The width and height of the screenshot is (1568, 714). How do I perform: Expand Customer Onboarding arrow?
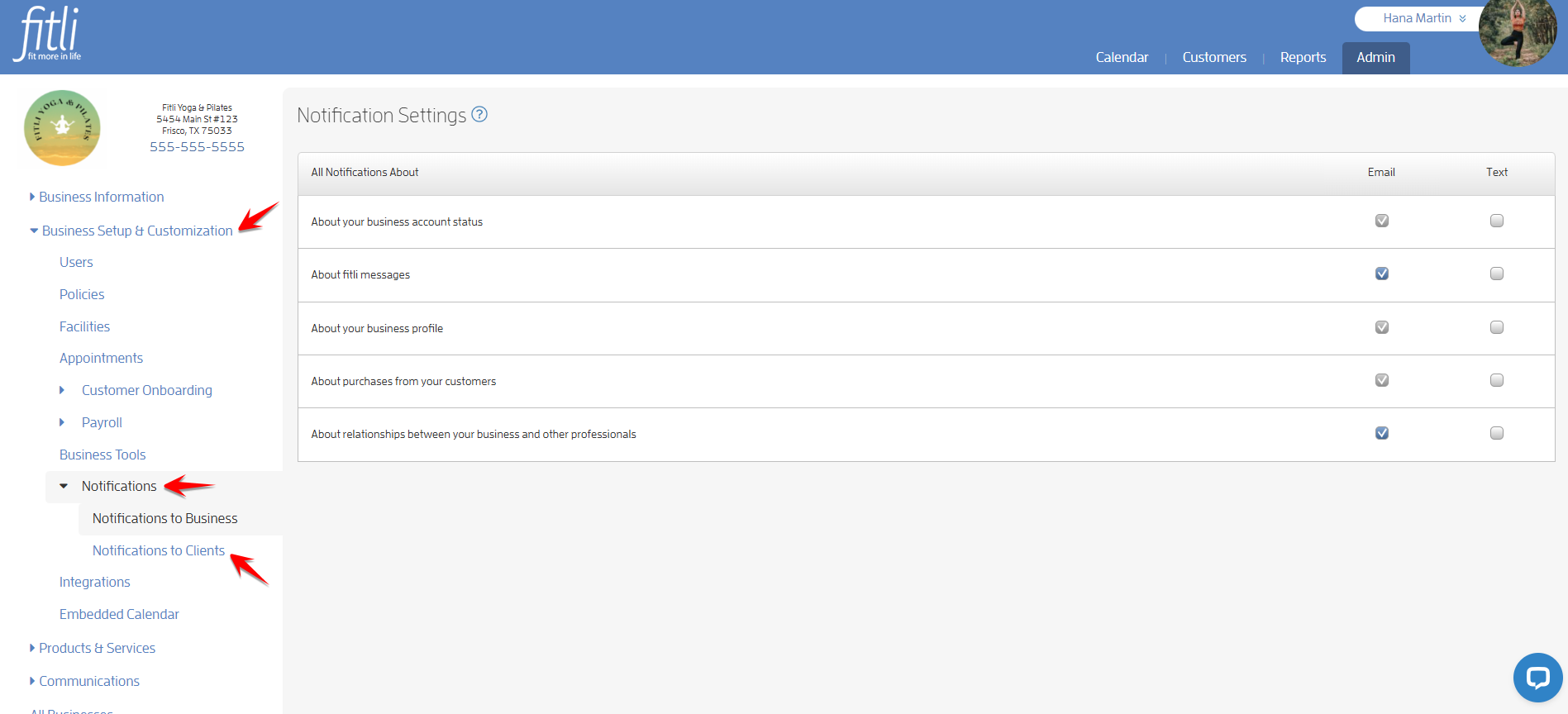point(62,390)
